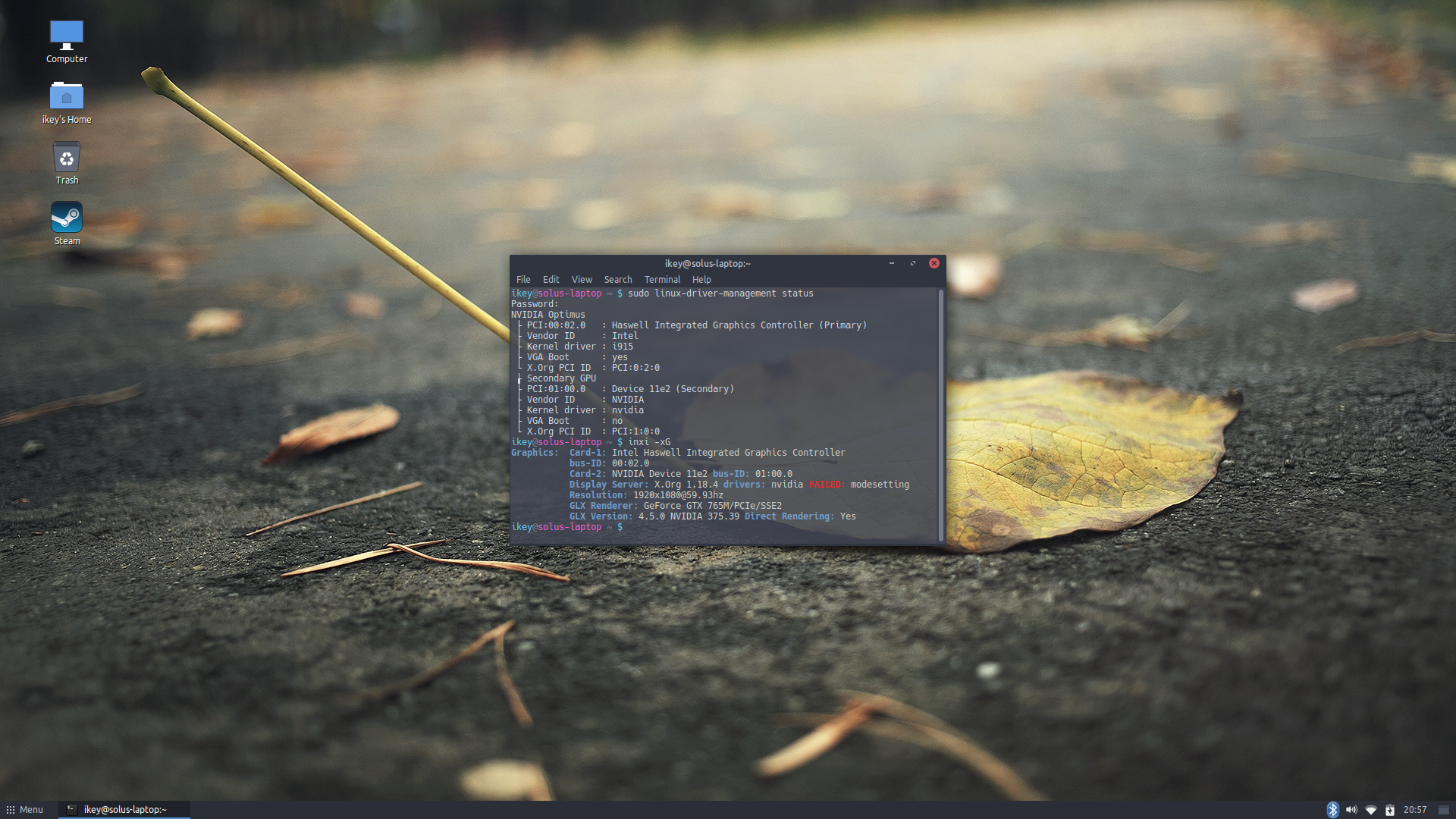The height and width of the screenshot is (819, 1456).
Task: Click the last empty terminal prompt line
Action: pyautogui.click(x=567, y=527)
